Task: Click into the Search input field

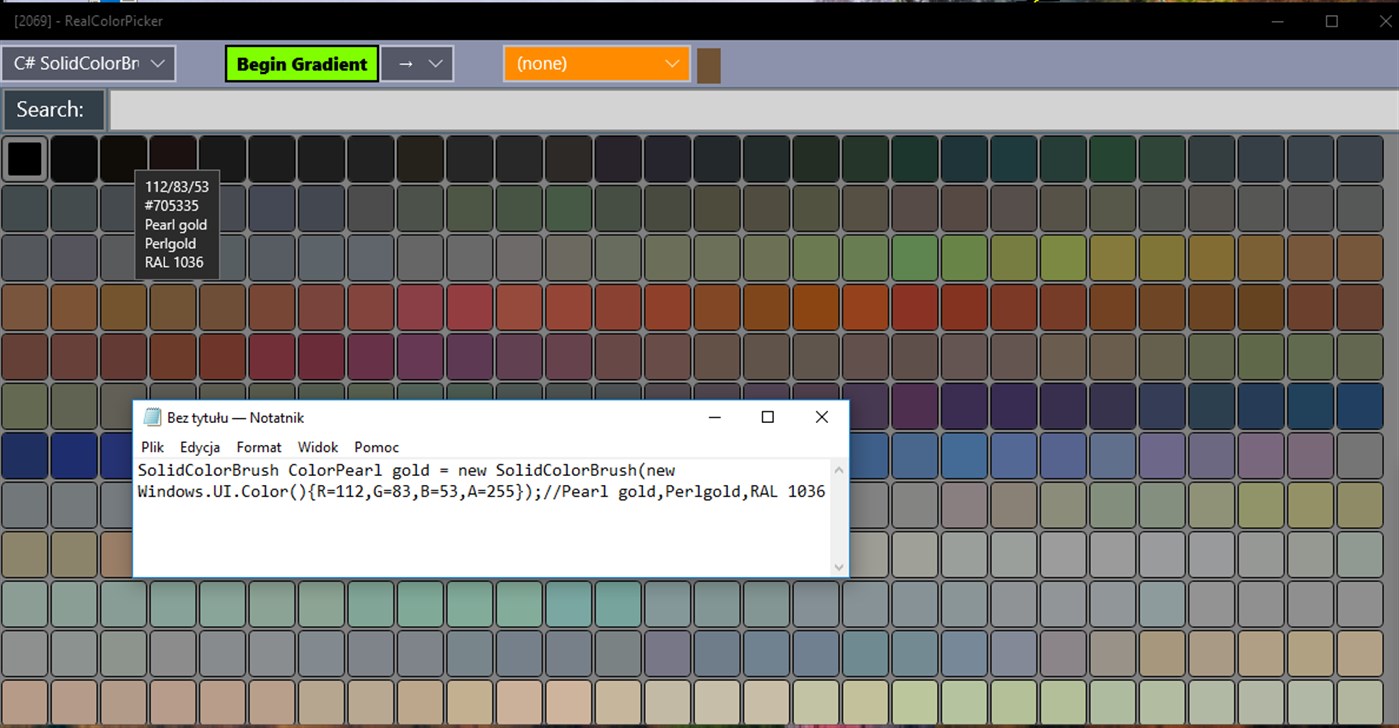Action: [754, 110]
